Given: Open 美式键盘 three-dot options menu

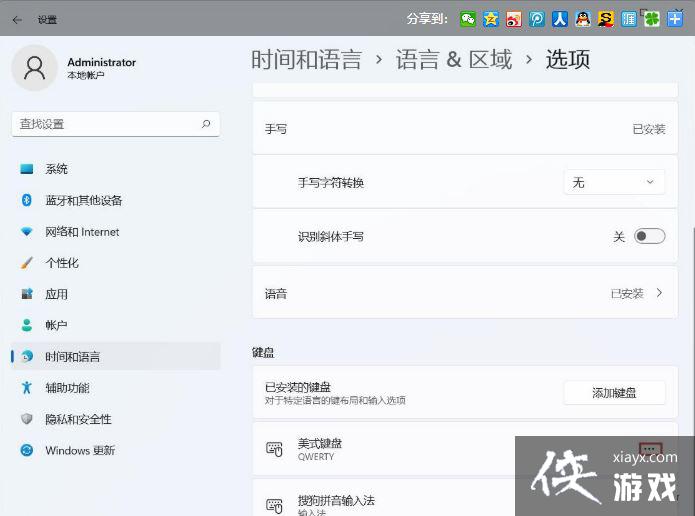Looking at the screenshot, I should click(x=650, y=448).
